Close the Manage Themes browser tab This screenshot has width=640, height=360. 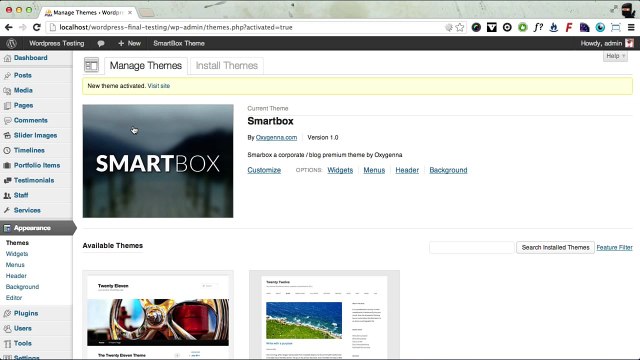coord(130,13)
